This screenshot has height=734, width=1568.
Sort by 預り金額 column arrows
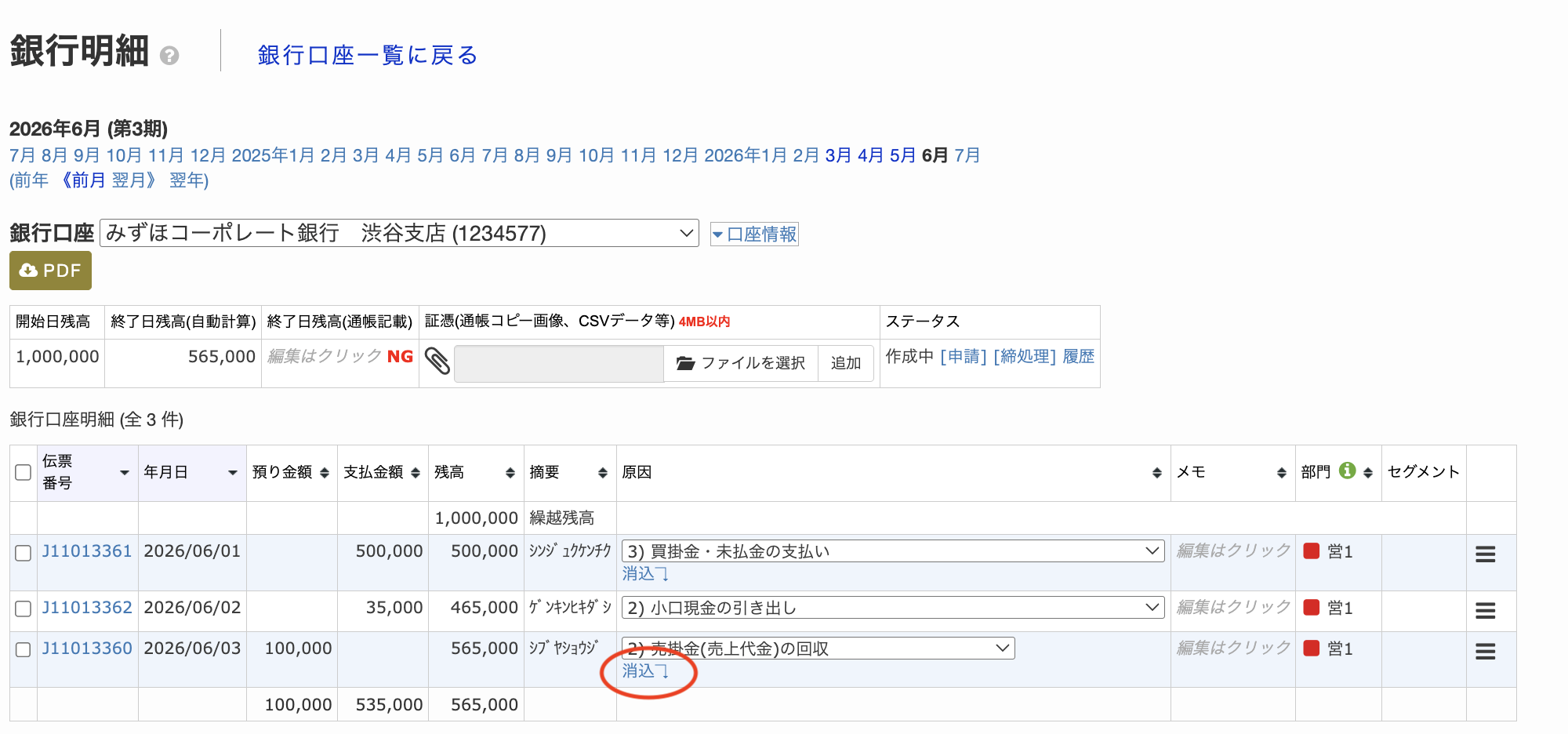325,473
